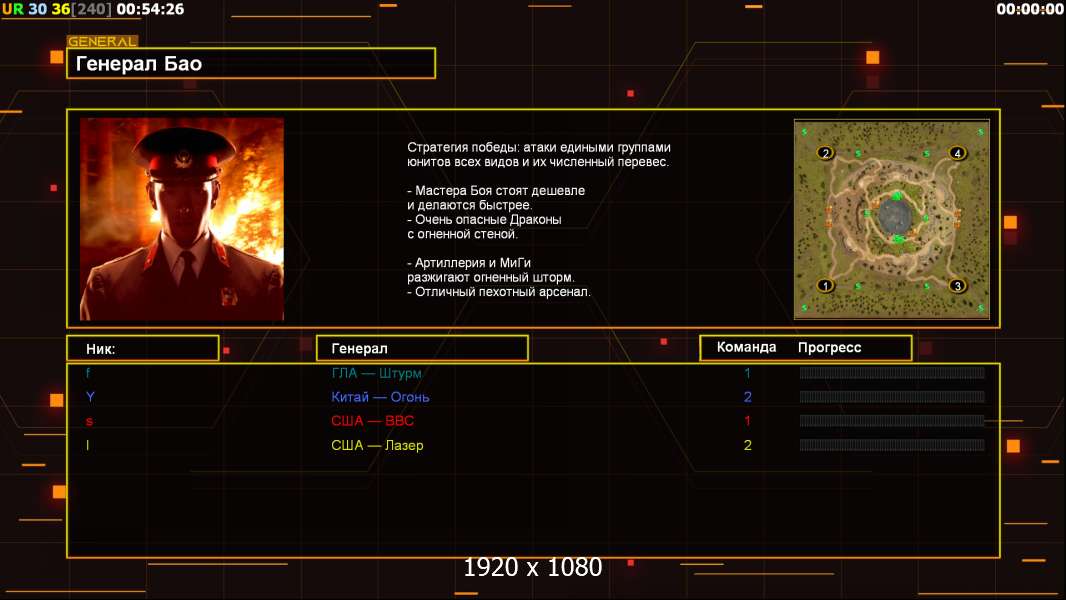Click team number for ГЛА — Штурм
This screenshot has height=600, width=1066.
[x=747, y=373]
